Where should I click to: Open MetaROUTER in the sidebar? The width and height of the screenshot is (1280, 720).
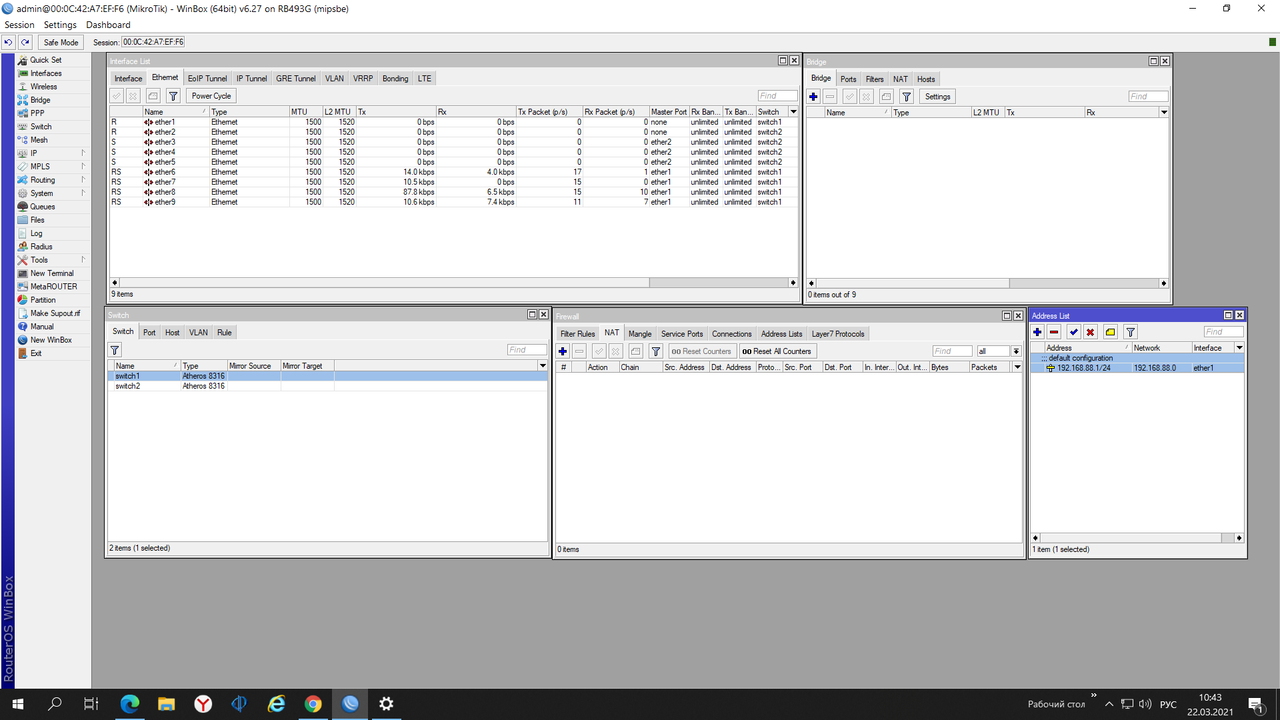53,287
